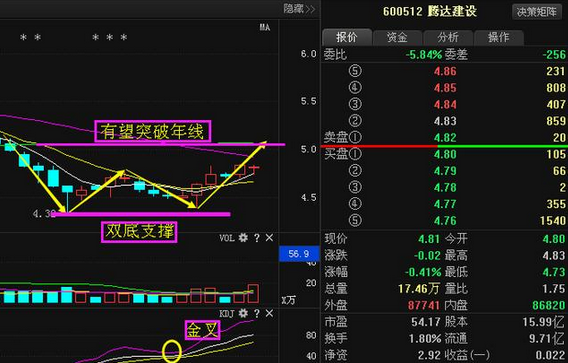
Task: Click stock title 600512 腾达建设
Action: tap(430, 11)
